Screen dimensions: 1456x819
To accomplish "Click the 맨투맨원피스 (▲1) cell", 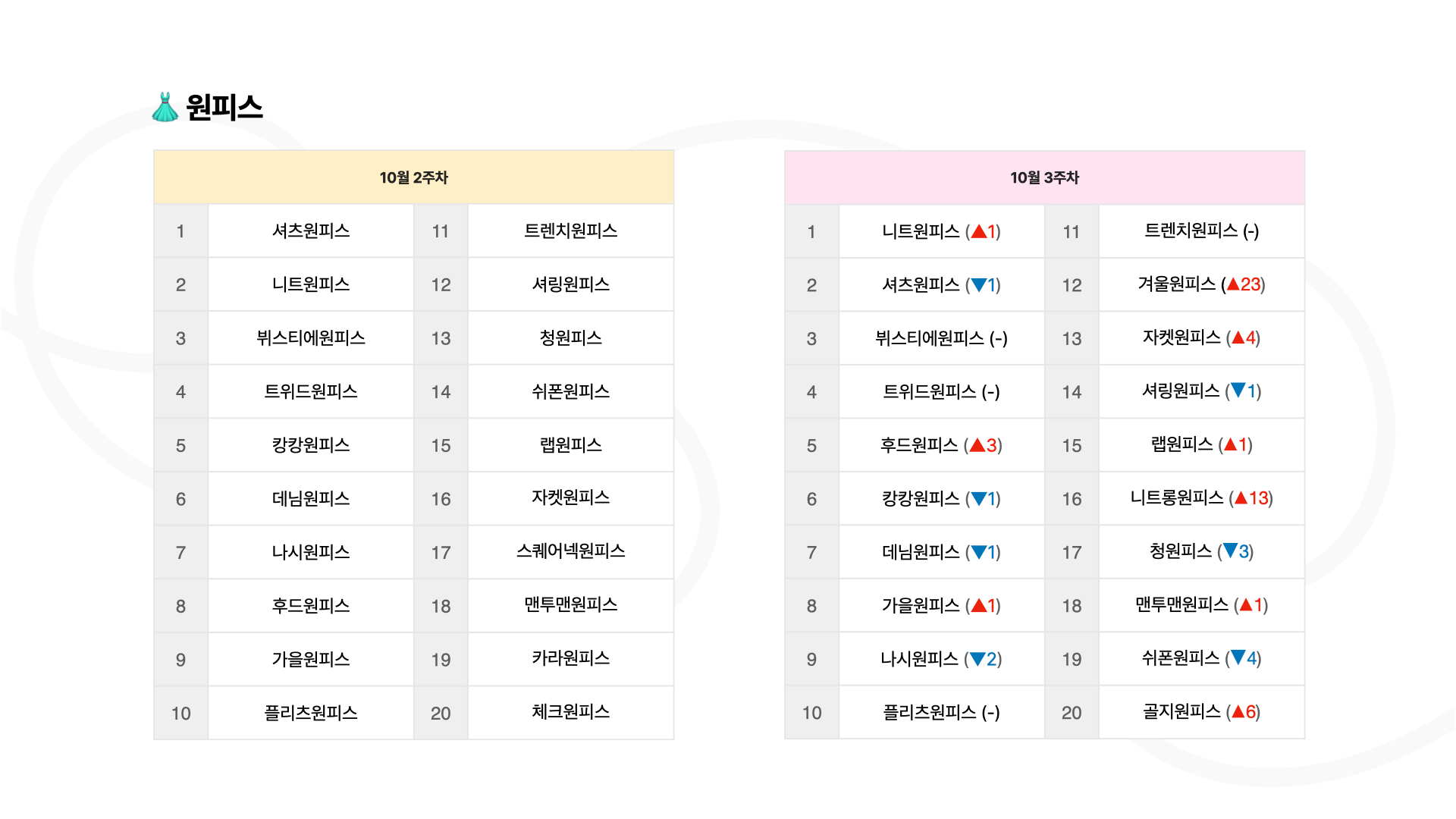I will tap(1202, 605).
